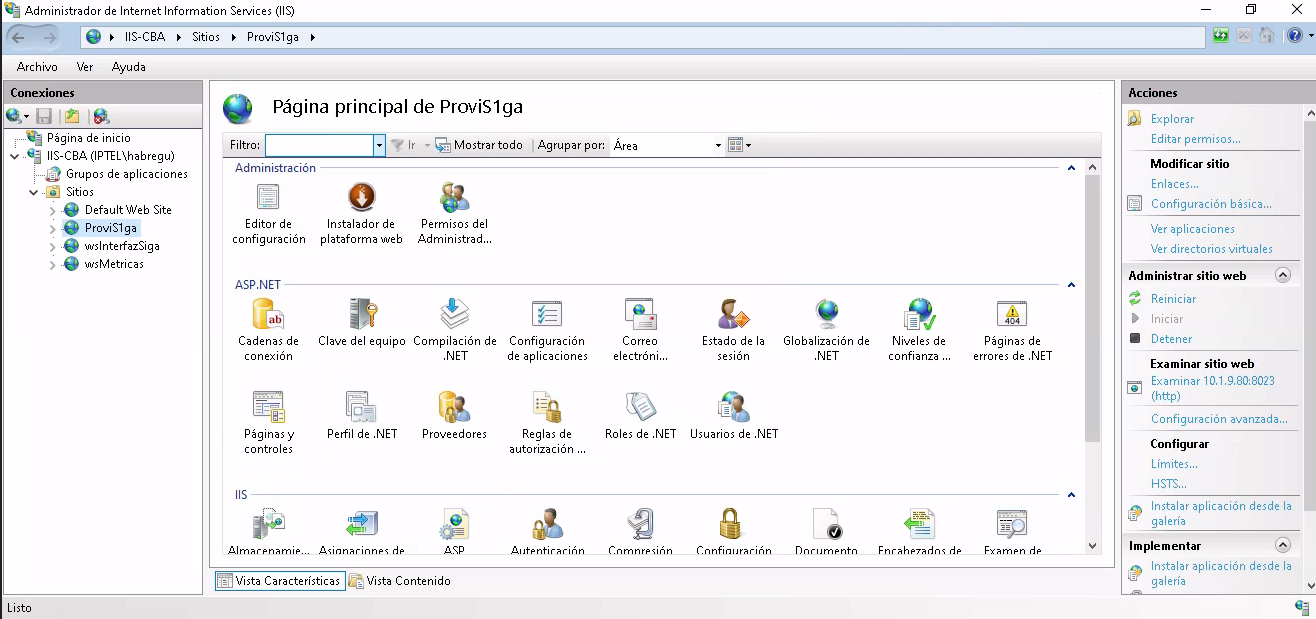Open Cadenas de conexión
Image resolution: width=1316 pixels, height=619 pixels.
click(268, 331)
